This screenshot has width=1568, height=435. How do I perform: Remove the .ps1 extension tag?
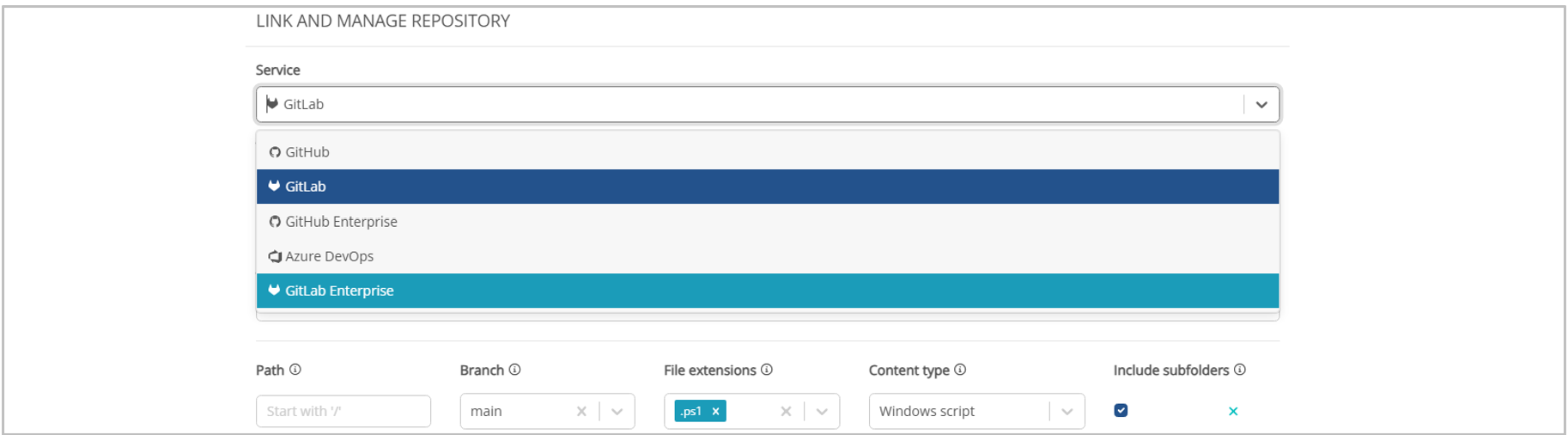(715, 411)
